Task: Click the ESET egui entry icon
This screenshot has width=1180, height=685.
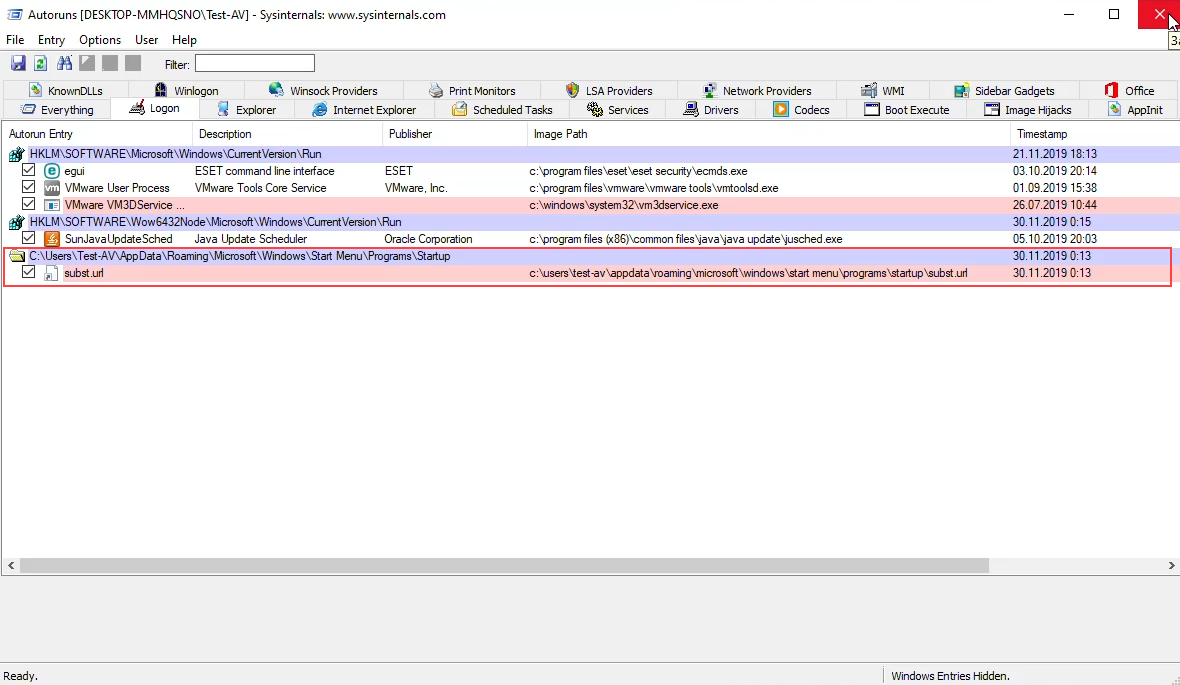Action: (52, 171)
